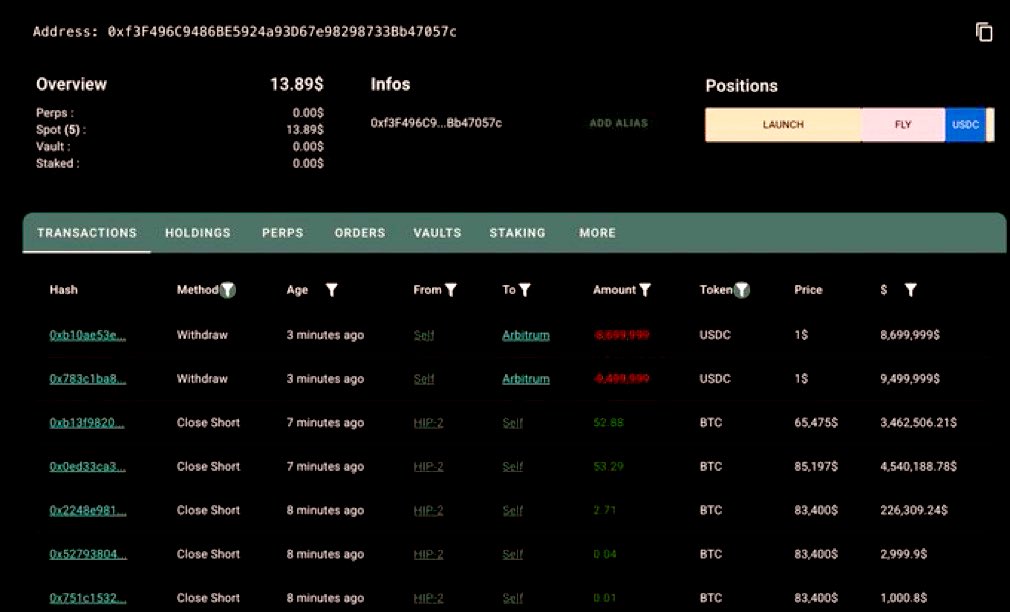Open the Age column filter

(x=331, y=290)
